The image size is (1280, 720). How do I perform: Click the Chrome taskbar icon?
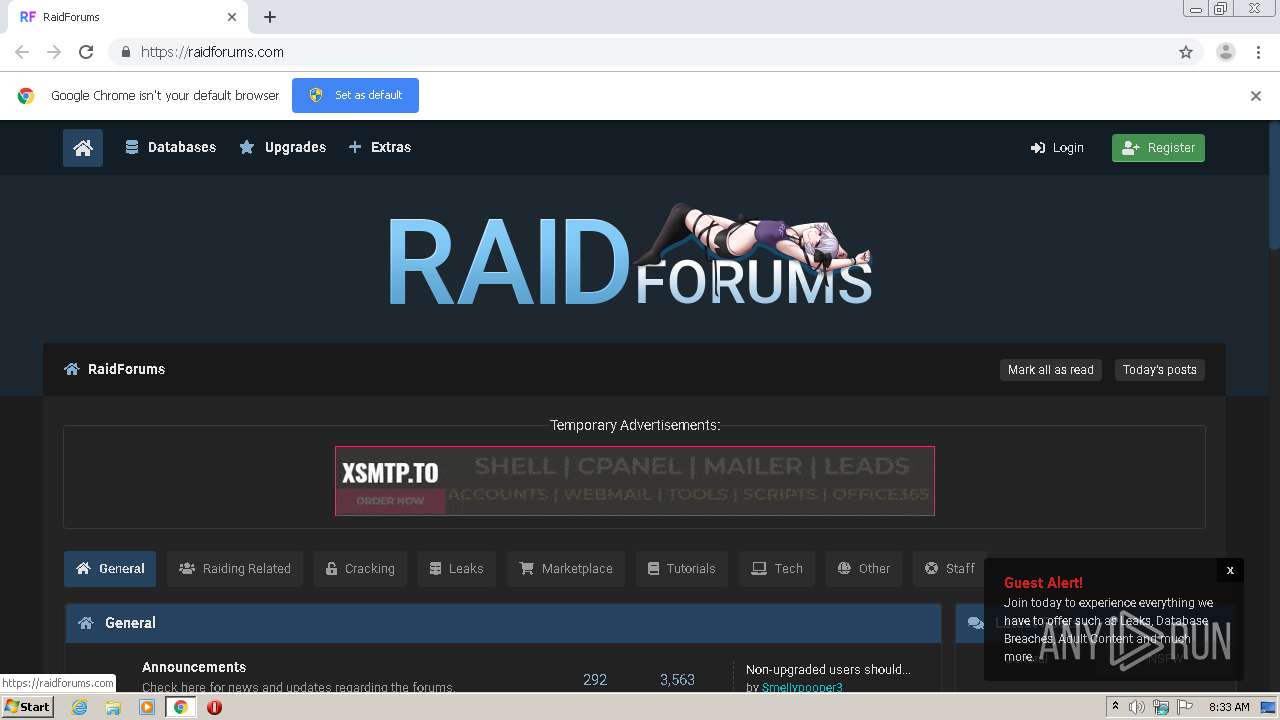pyautogui.click(x=181, y=707)
